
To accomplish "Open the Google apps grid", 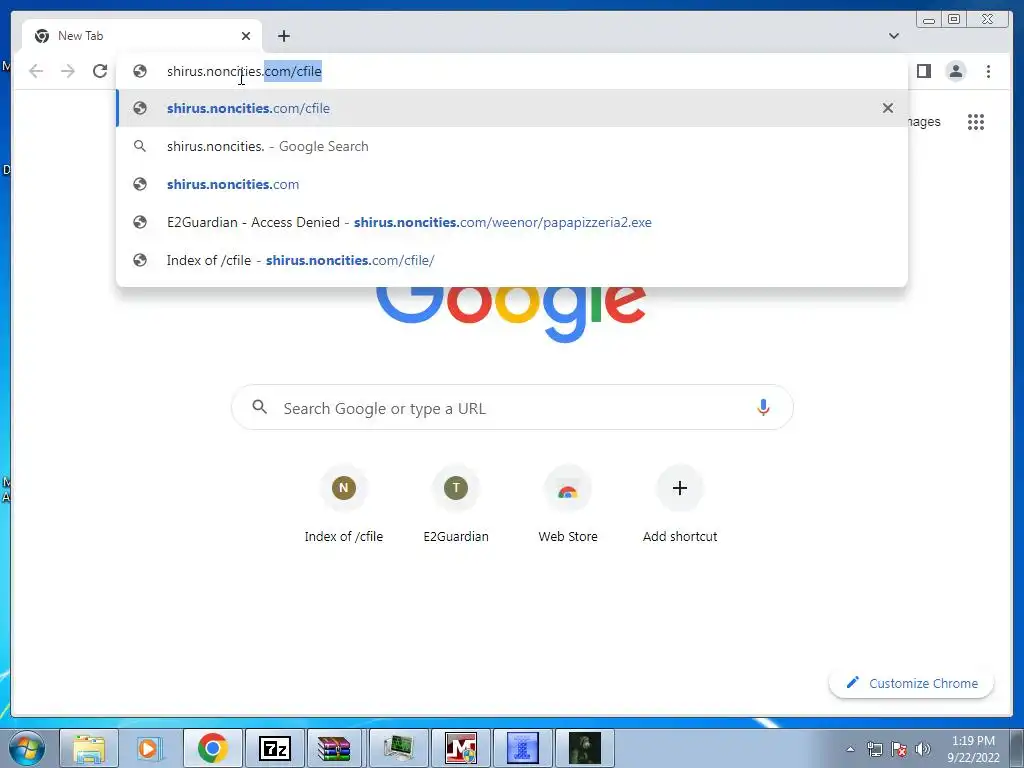I will [976, 121].
